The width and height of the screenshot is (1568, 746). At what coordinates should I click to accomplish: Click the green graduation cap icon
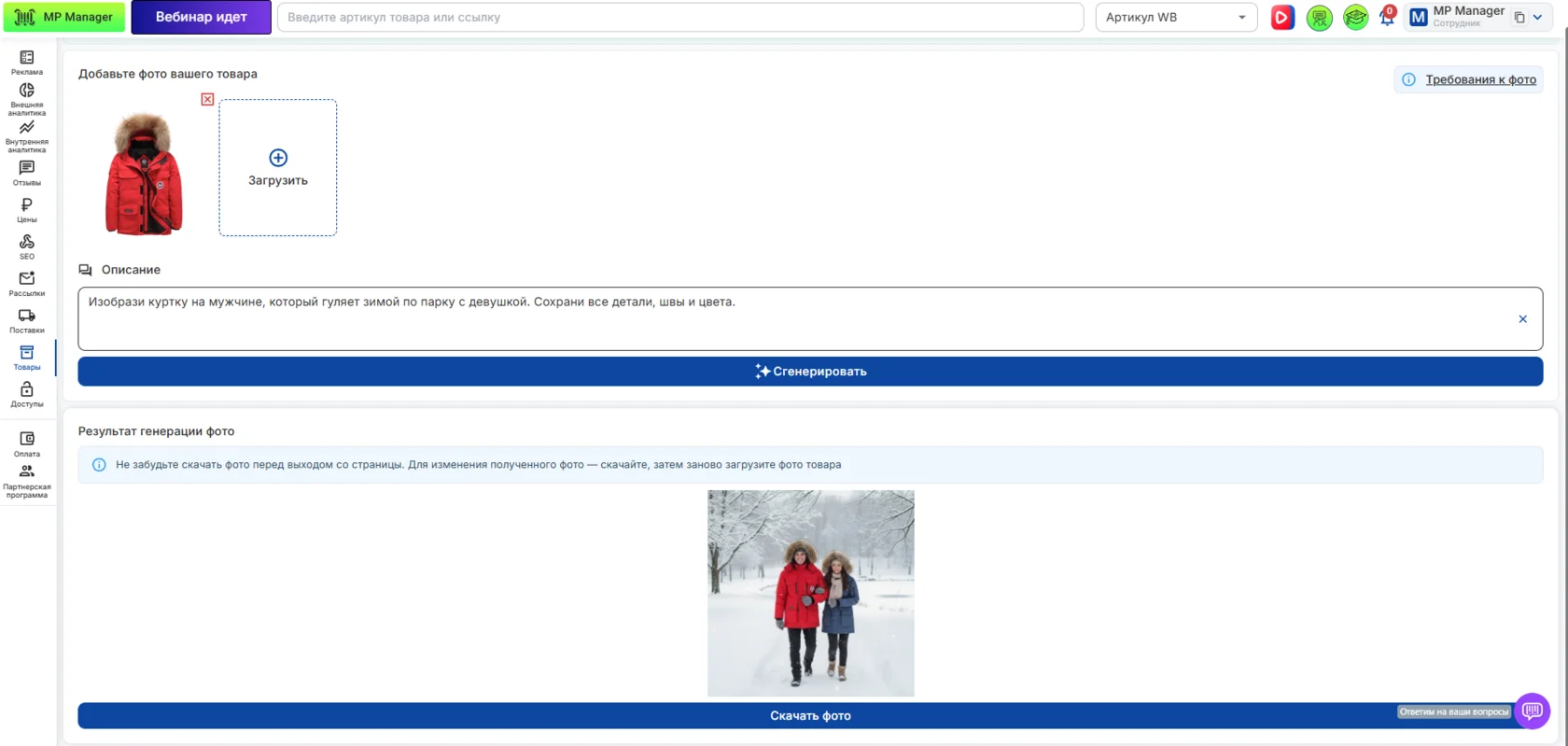pos(1355,17)
